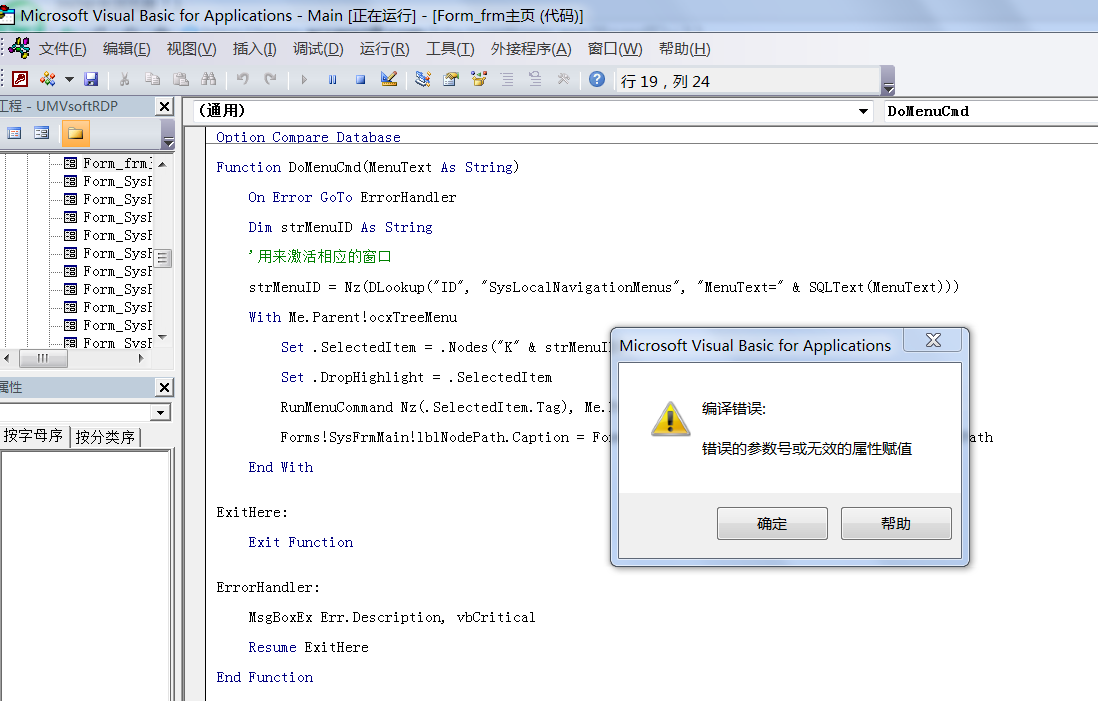Click 确定 in the compile error dialog
This screenshot has width=1098, height=701.
point(772,523)
